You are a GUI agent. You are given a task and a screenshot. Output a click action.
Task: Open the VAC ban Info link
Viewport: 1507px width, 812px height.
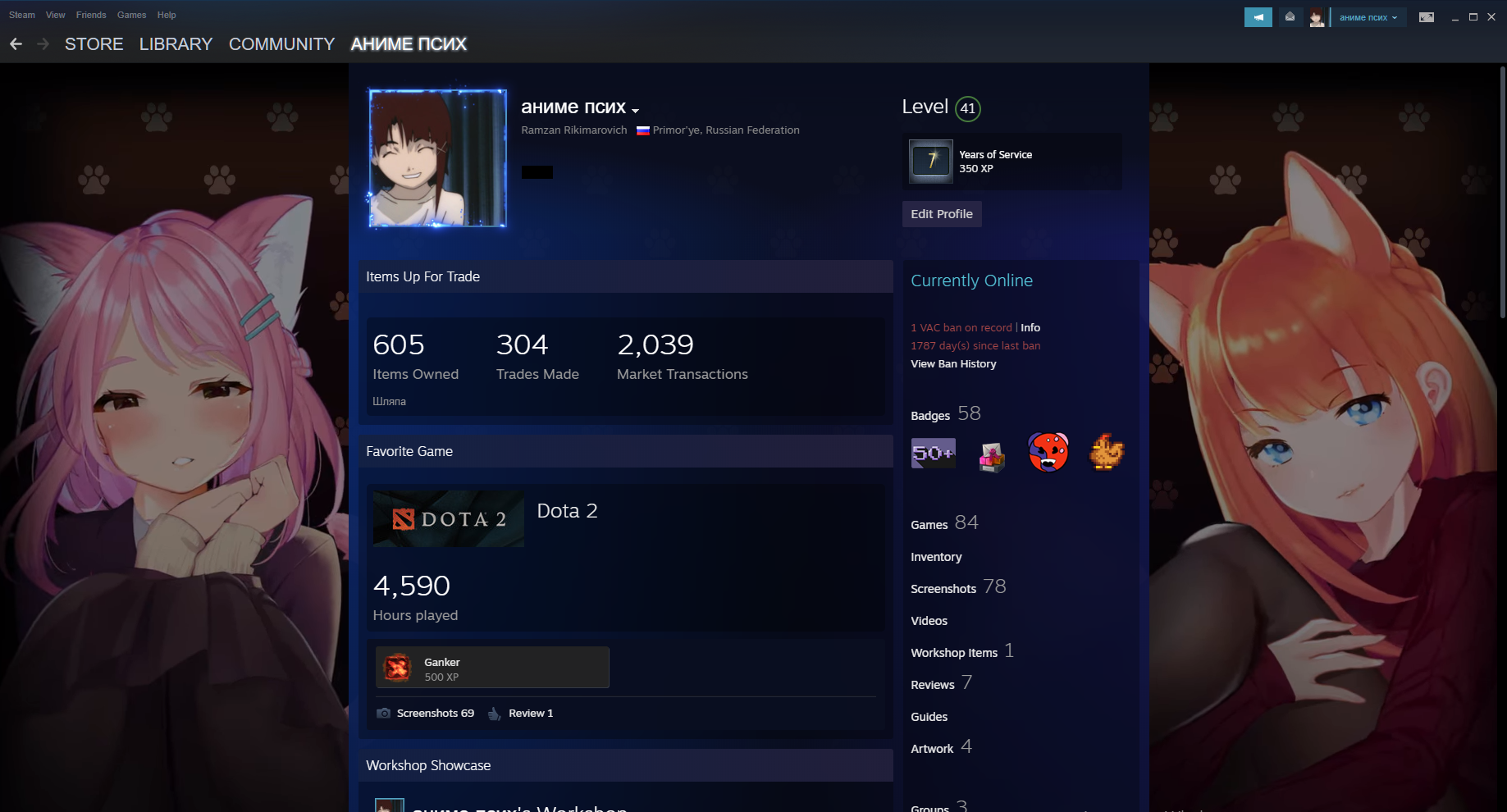tap(1030, 327)
